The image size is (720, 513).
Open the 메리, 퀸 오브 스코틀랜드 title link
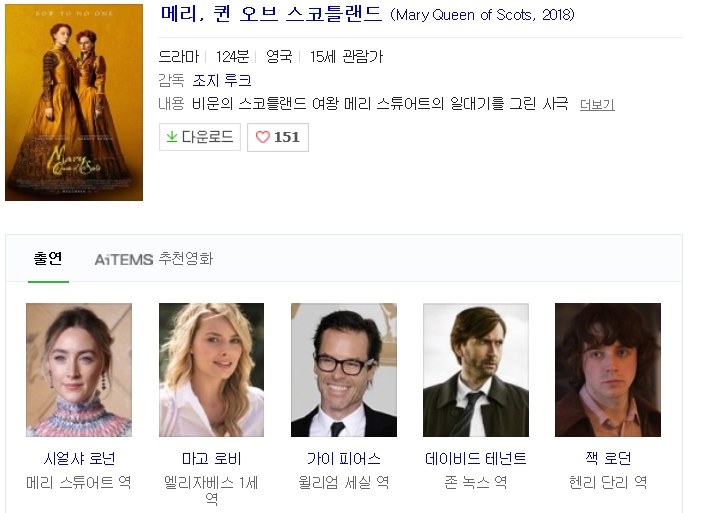271,15
